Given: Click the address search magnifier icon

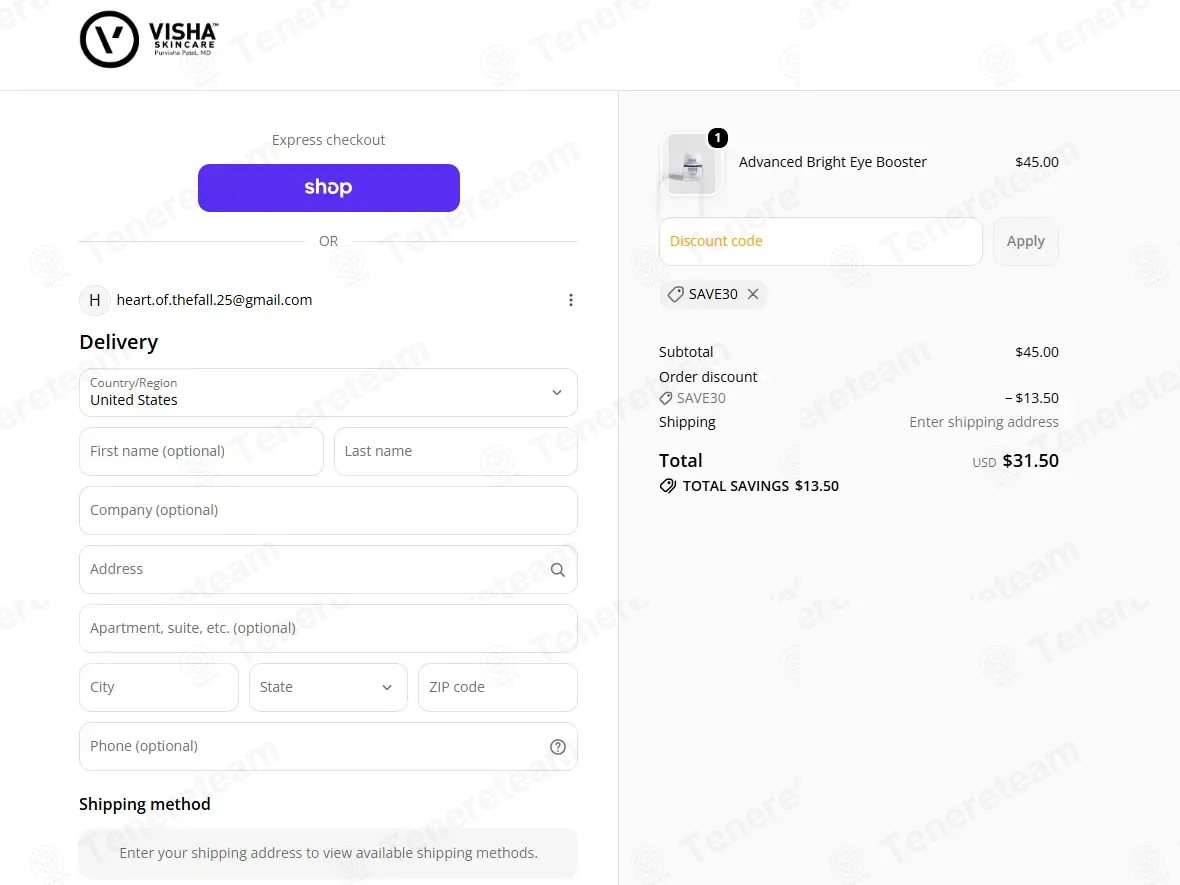Looking at the screenshot, I should coord(558,570).
